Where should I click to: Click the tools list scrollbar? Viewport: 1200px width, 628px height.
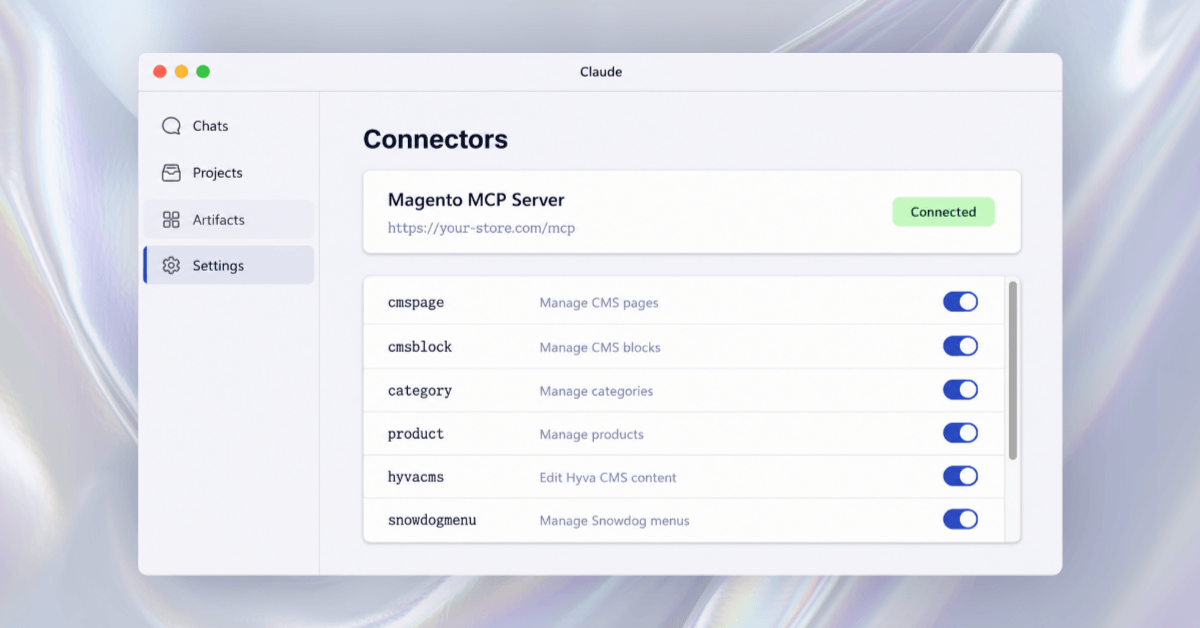[1013, 370]
